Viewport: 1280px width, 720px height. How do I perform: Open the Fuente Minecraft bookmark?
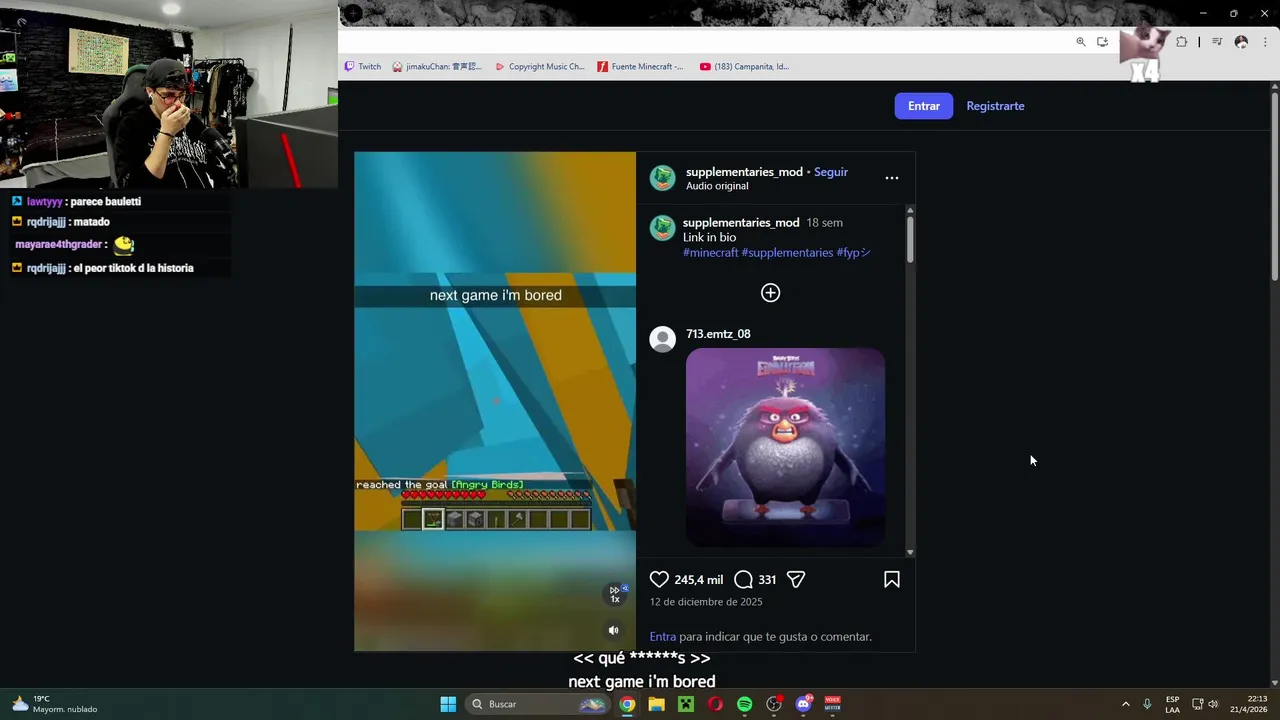[640, 67]
